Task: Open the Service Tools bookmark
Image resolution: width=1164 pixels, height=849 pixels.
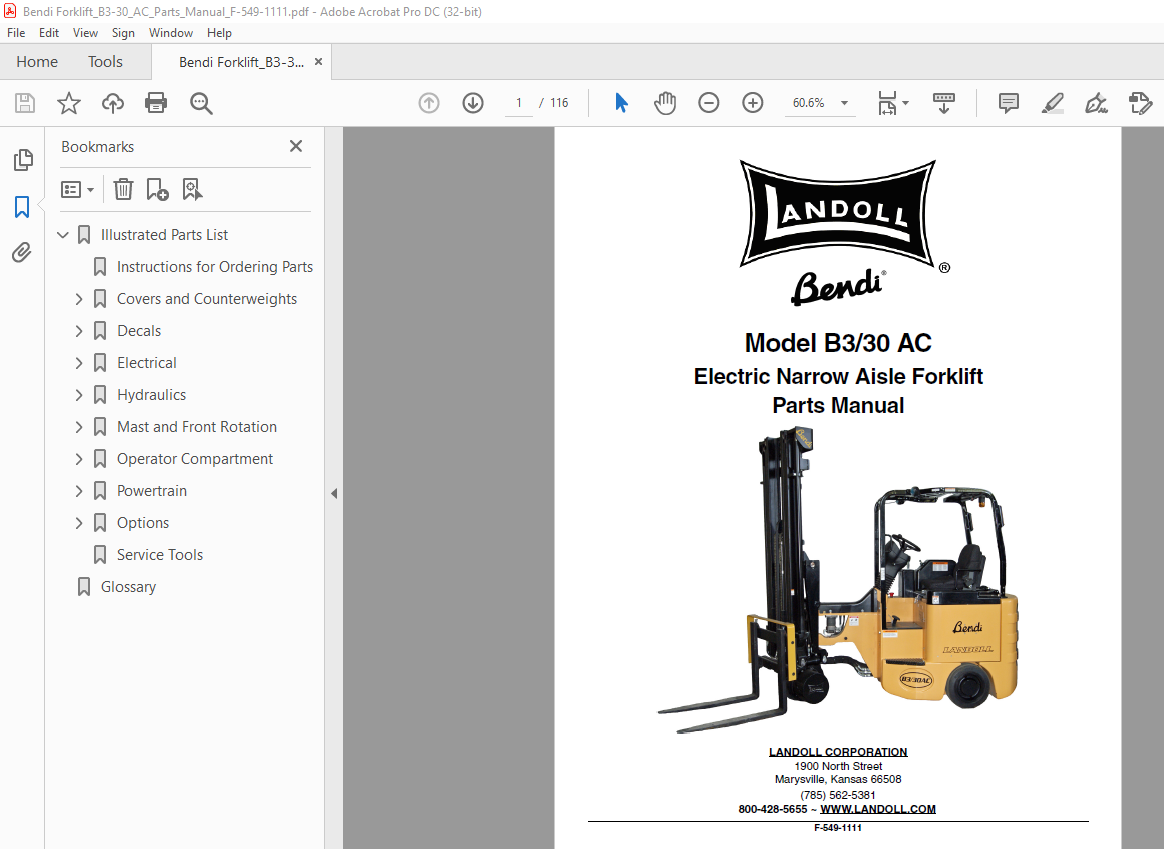Action: tap(160, 554)
